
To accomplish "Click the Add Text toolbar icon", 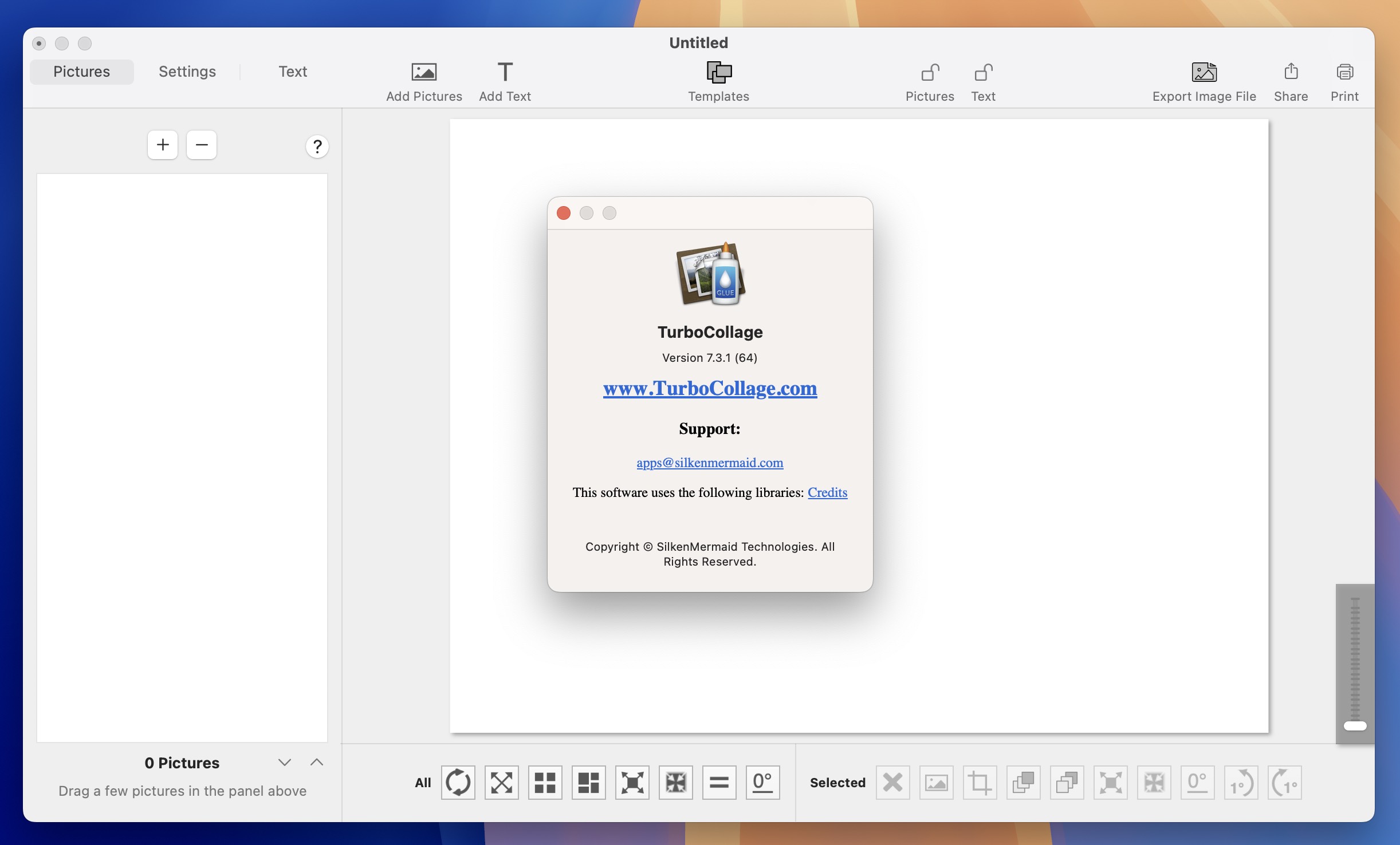I will [x=505, y=72].
